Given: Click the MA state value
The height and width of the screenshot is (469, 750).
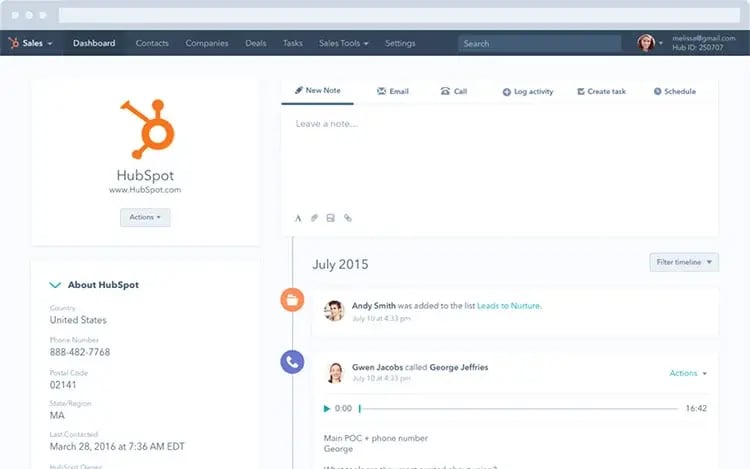Looking at the screenshot, I should [x=57, y=415].
